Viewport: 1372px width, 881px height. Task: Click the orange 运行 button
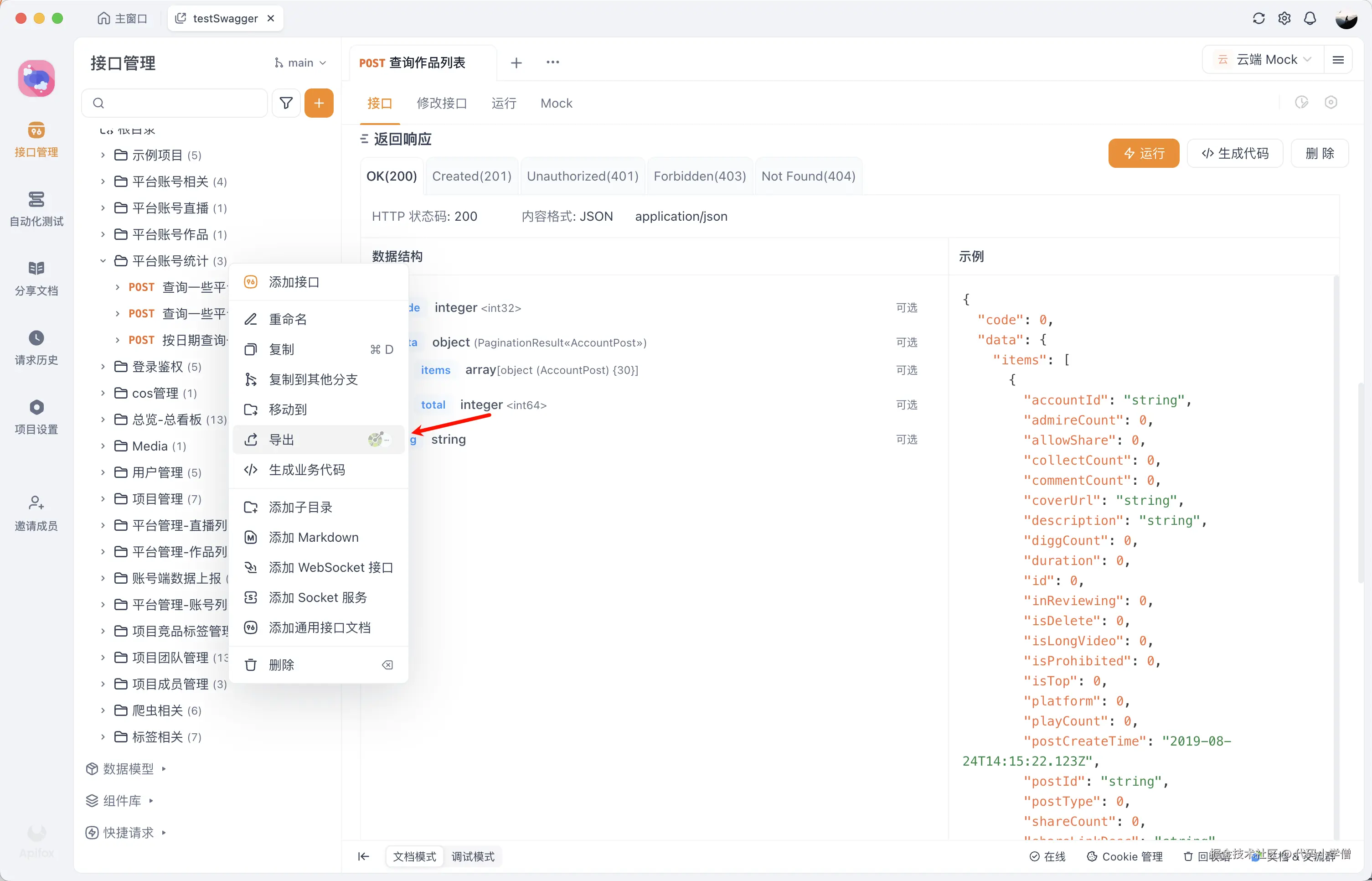tap(1143, 153)
